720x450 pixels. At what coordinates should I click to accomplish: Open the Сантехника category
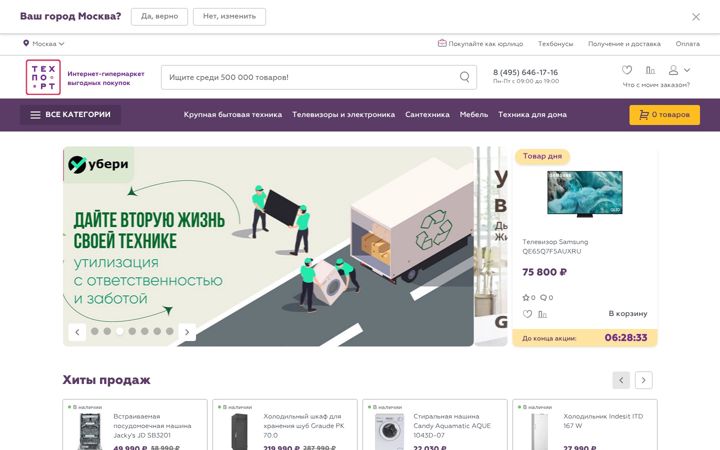[x=427, y=115]
